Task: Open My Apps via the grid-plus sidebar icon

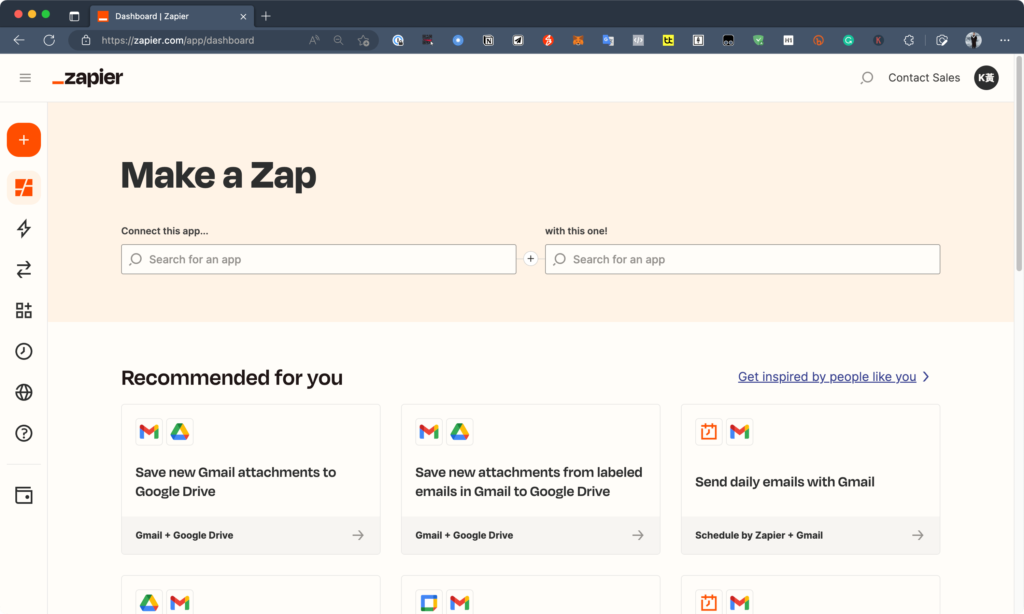Action: tap(24, 310)
